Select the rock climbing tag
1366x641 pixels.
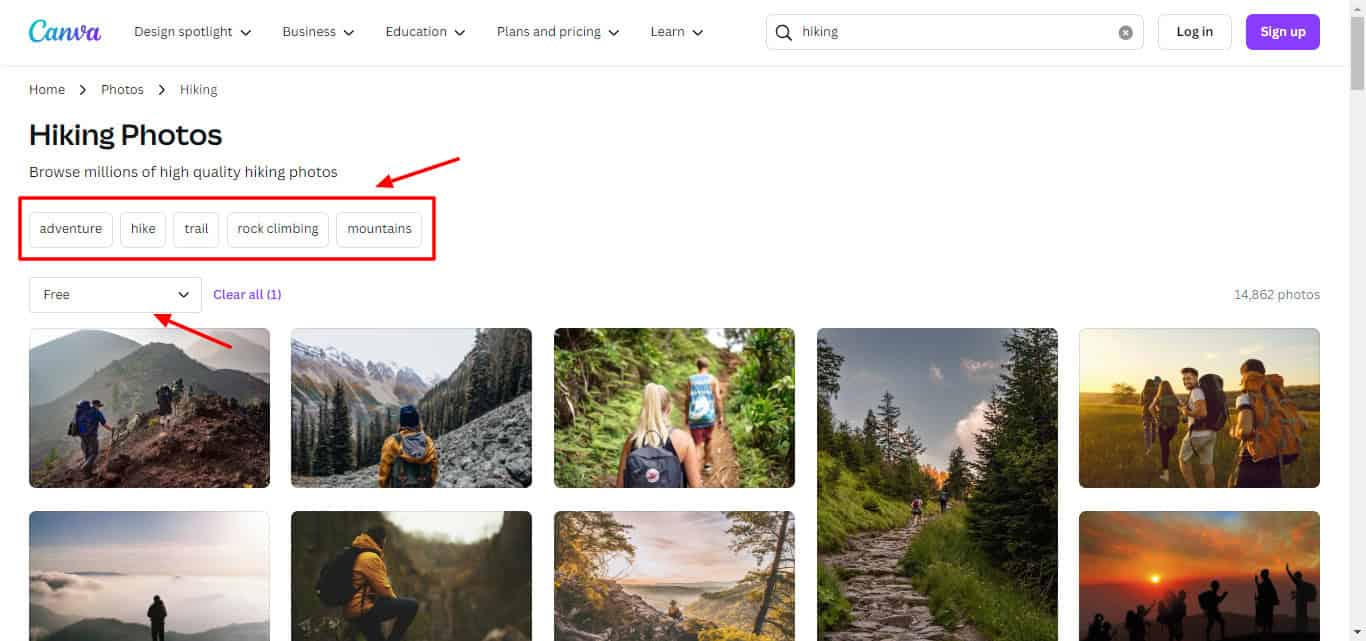[x=278, y=229]
